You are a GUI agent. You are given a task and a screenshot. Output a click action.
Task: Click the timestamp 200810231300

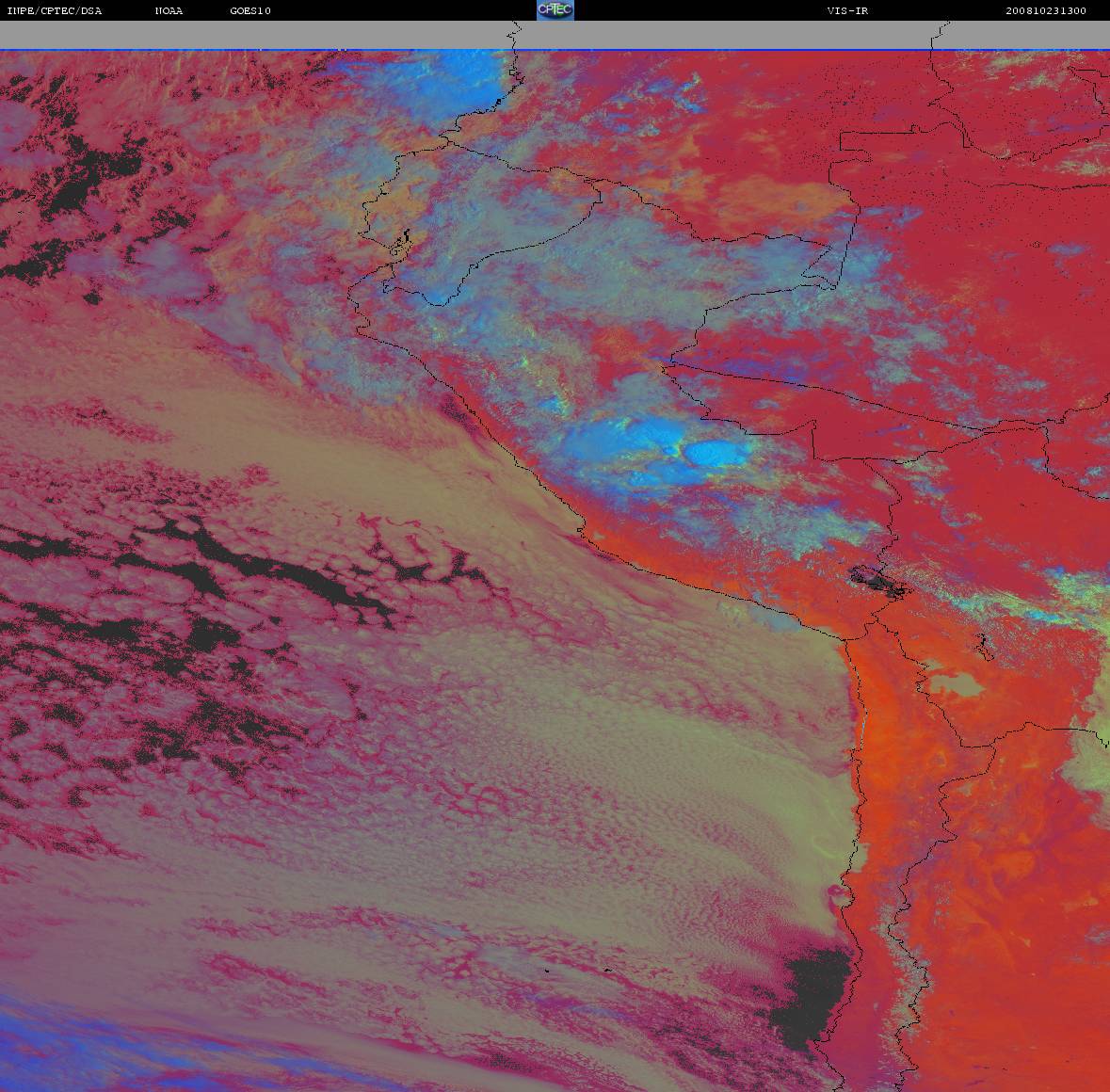1046,10
